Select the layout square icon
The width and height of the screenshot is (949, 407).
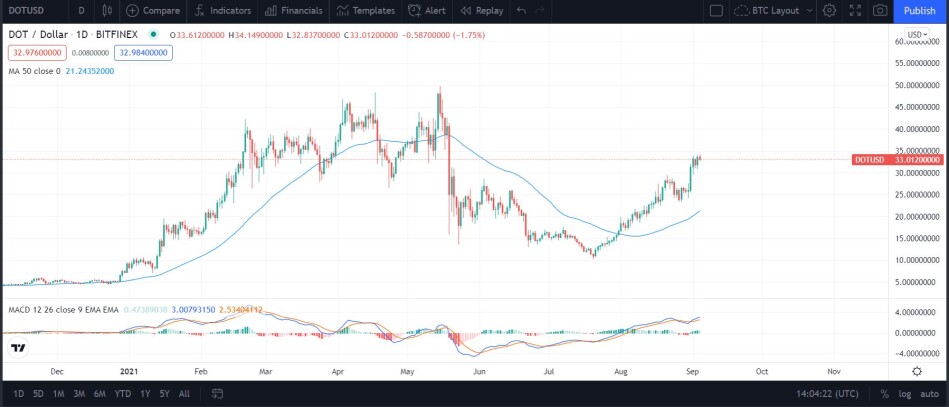(x=716, y=10)
